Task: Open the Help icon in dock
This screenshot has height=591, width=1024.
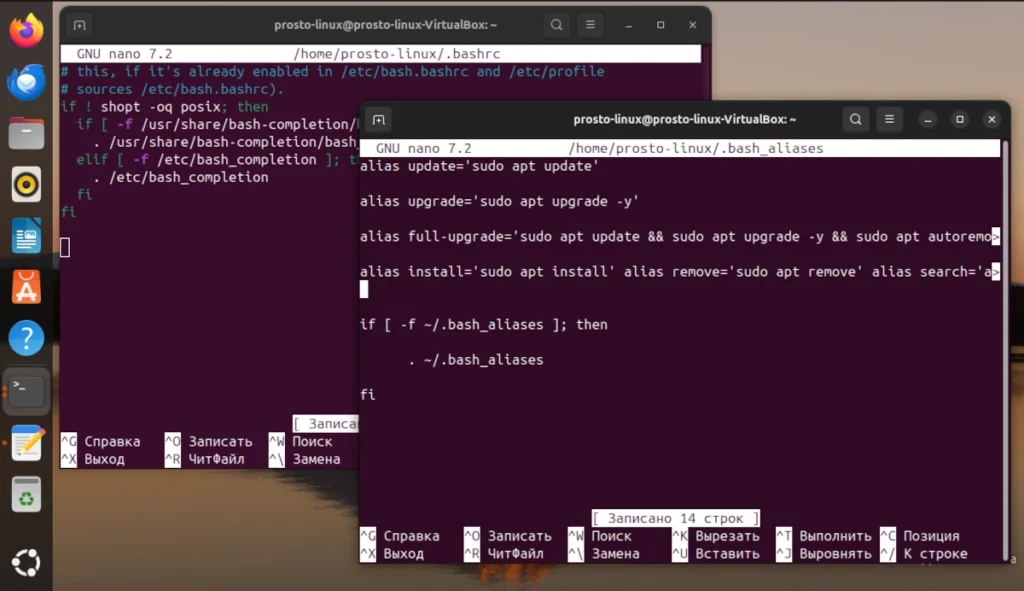Action: coord(26,338)
